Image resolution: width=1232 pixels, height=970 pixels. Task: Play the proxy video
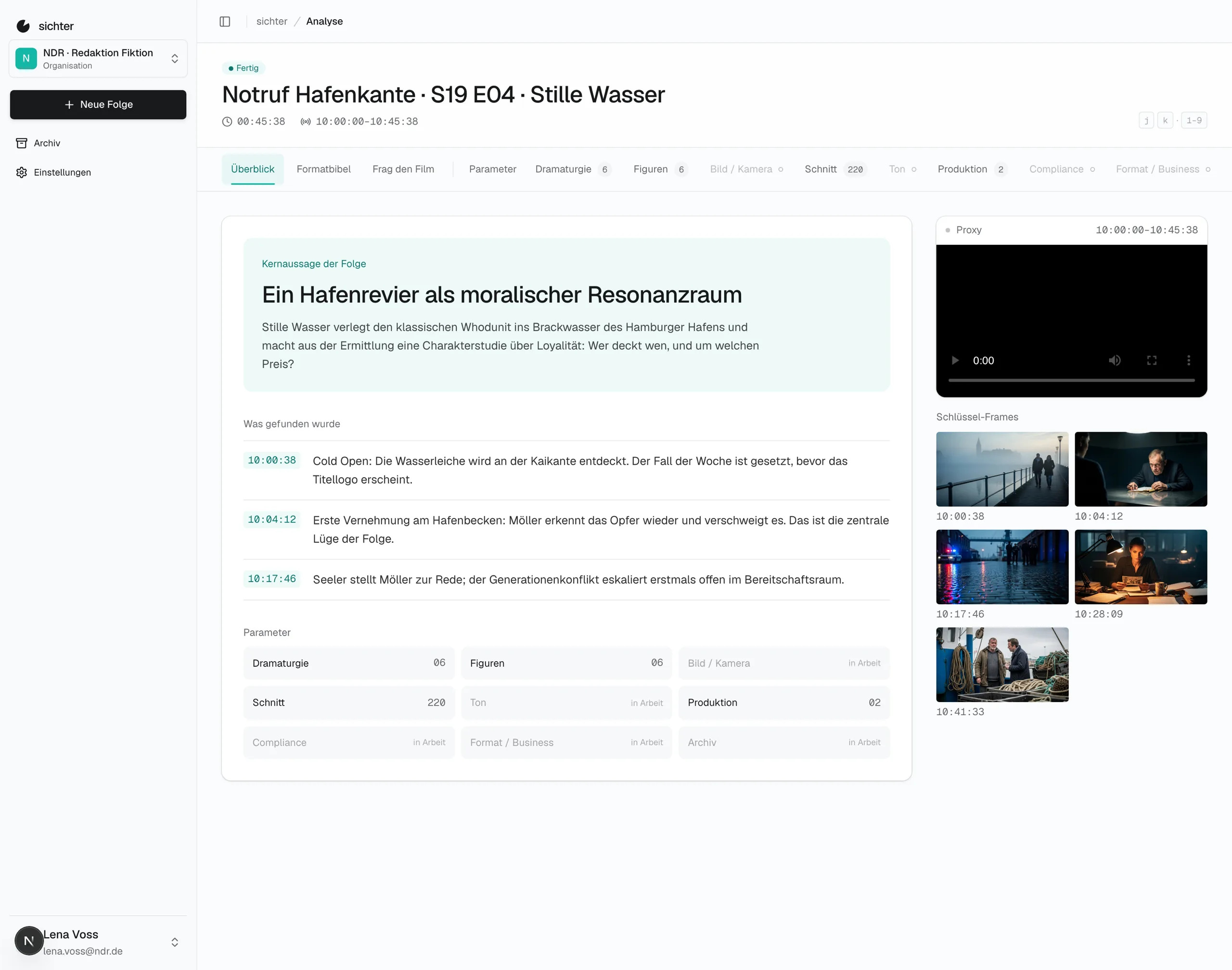[955, 360]
